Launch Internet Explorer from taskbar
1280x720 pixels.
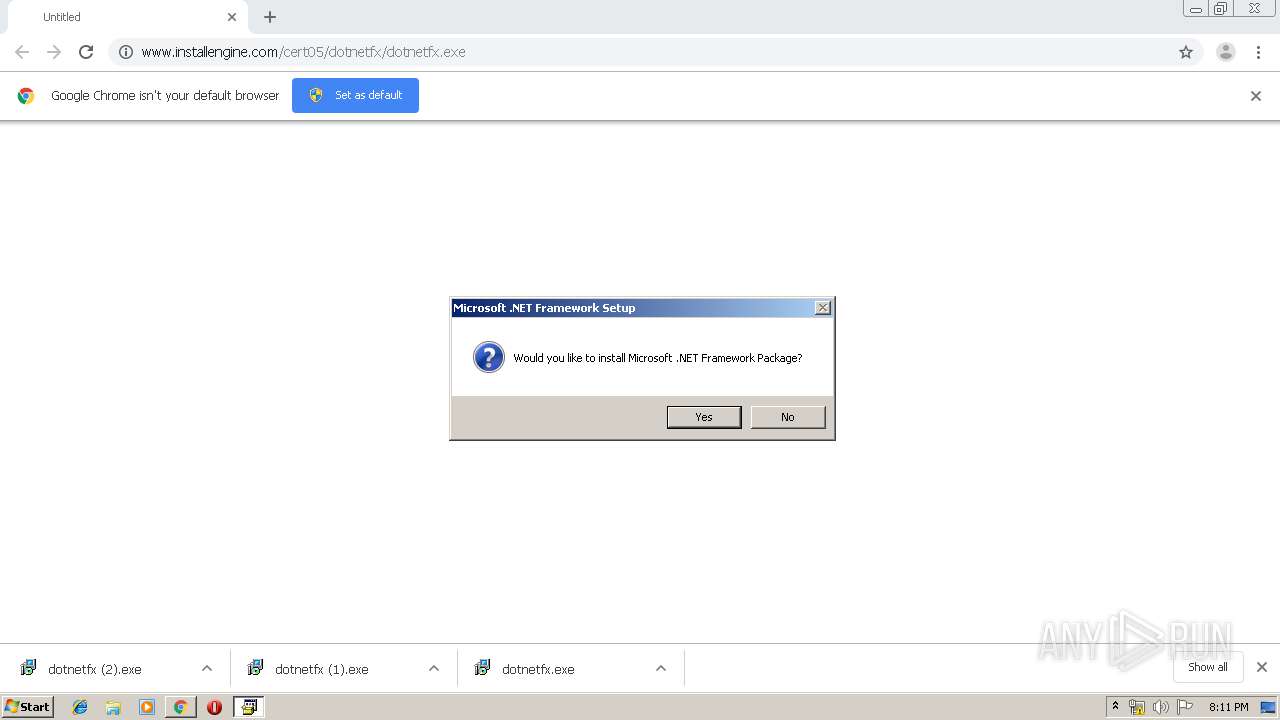pyautogui.click(x=80, y=707)
